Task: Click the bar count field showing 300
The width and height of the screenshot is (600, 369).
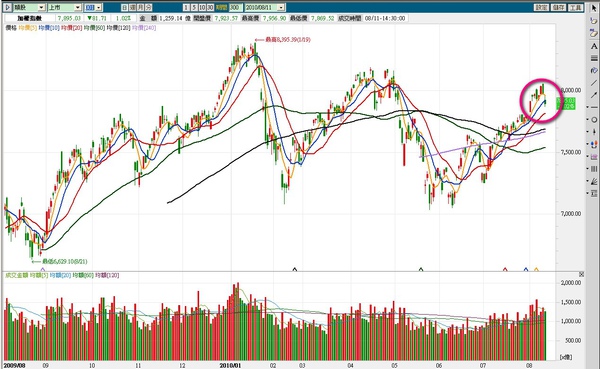Action: [235, 7]
